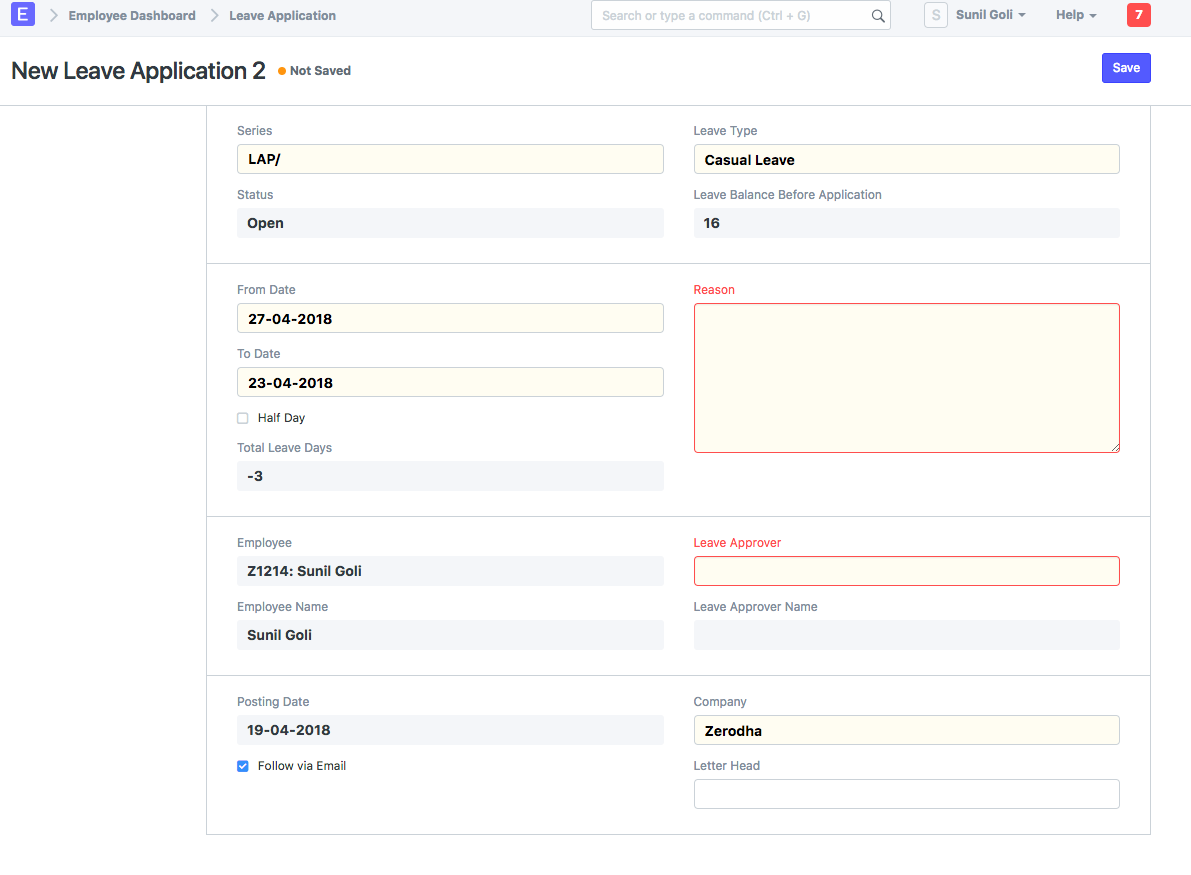The image size is (1191, 875).
Task: Navigate to Employee Dashboard breadcrumb
Action: 131,15
